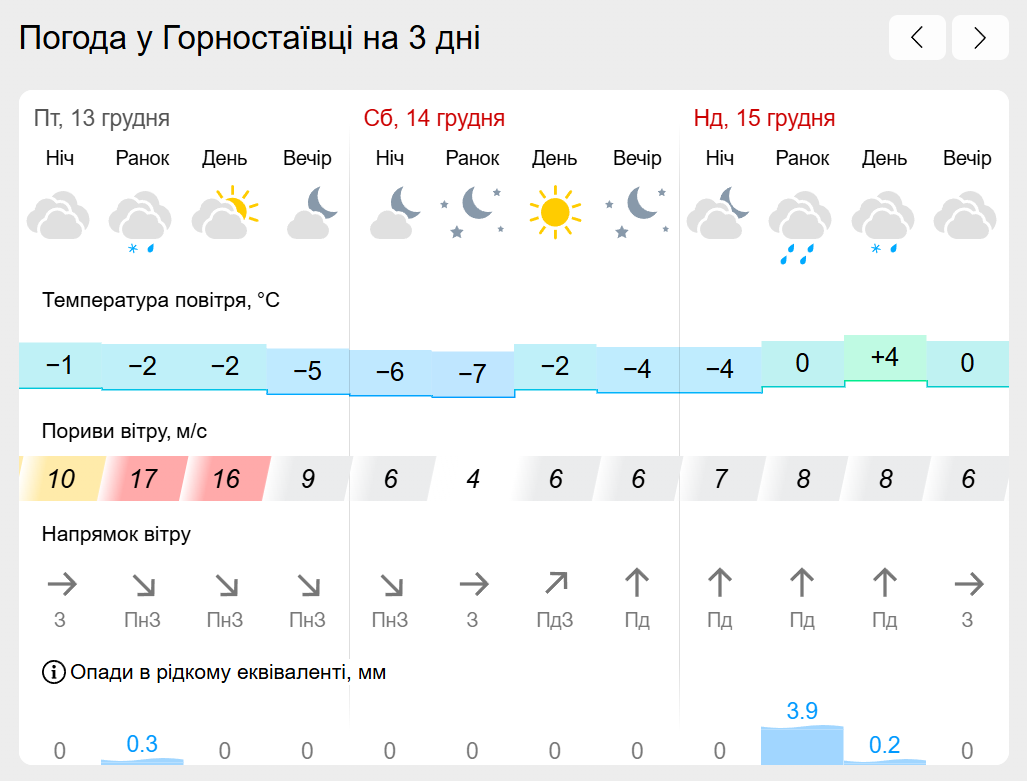Click the 0.3 precipitation value Friday morning
Screen dimensions: 1027x781
[142, 744]
